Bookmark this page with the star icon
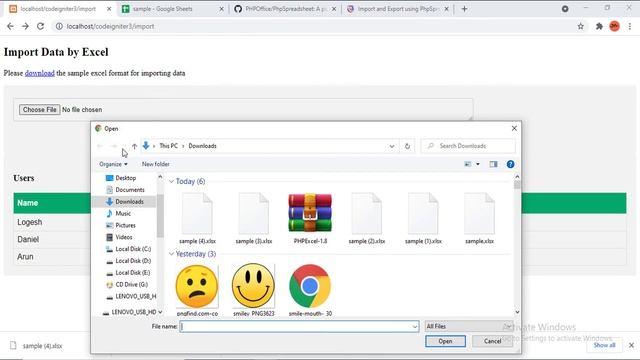 pyautogui.click(x=580, y=27)
